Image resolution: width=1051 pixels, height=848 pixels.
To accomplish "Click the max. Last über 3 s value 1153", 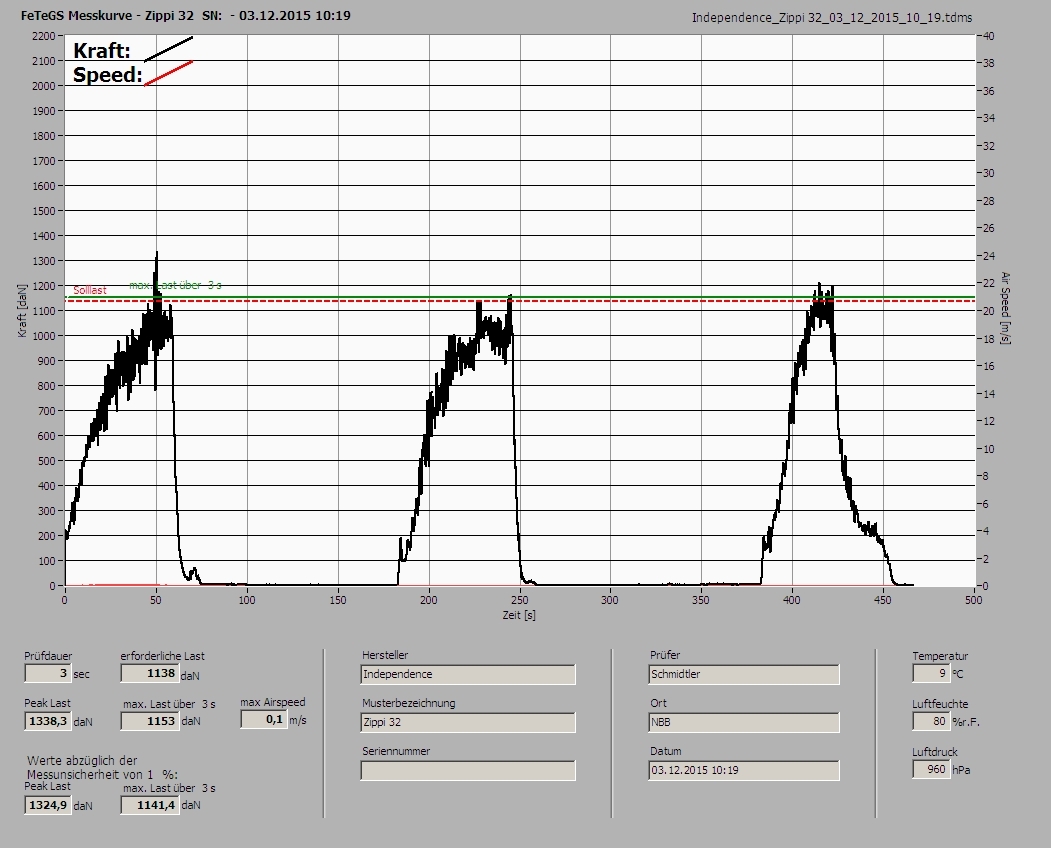I will (x=149, y=721).
